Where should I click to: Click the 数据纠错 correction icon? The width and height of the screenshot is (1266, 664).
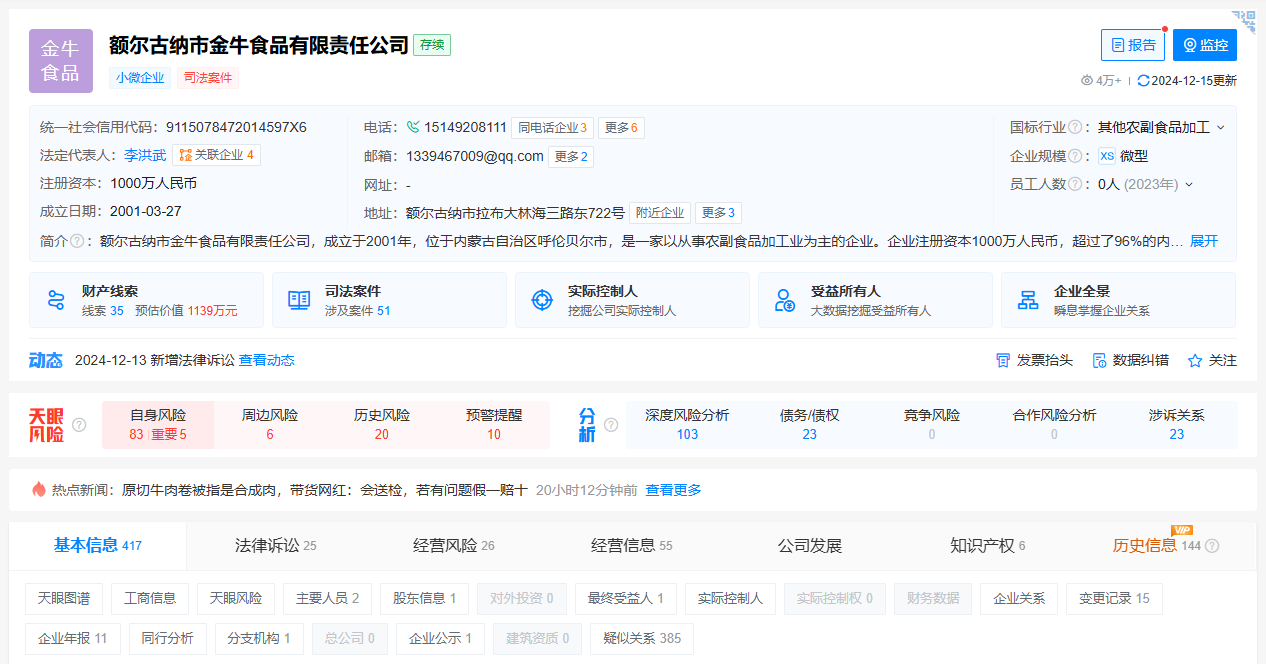point(1098,359)
